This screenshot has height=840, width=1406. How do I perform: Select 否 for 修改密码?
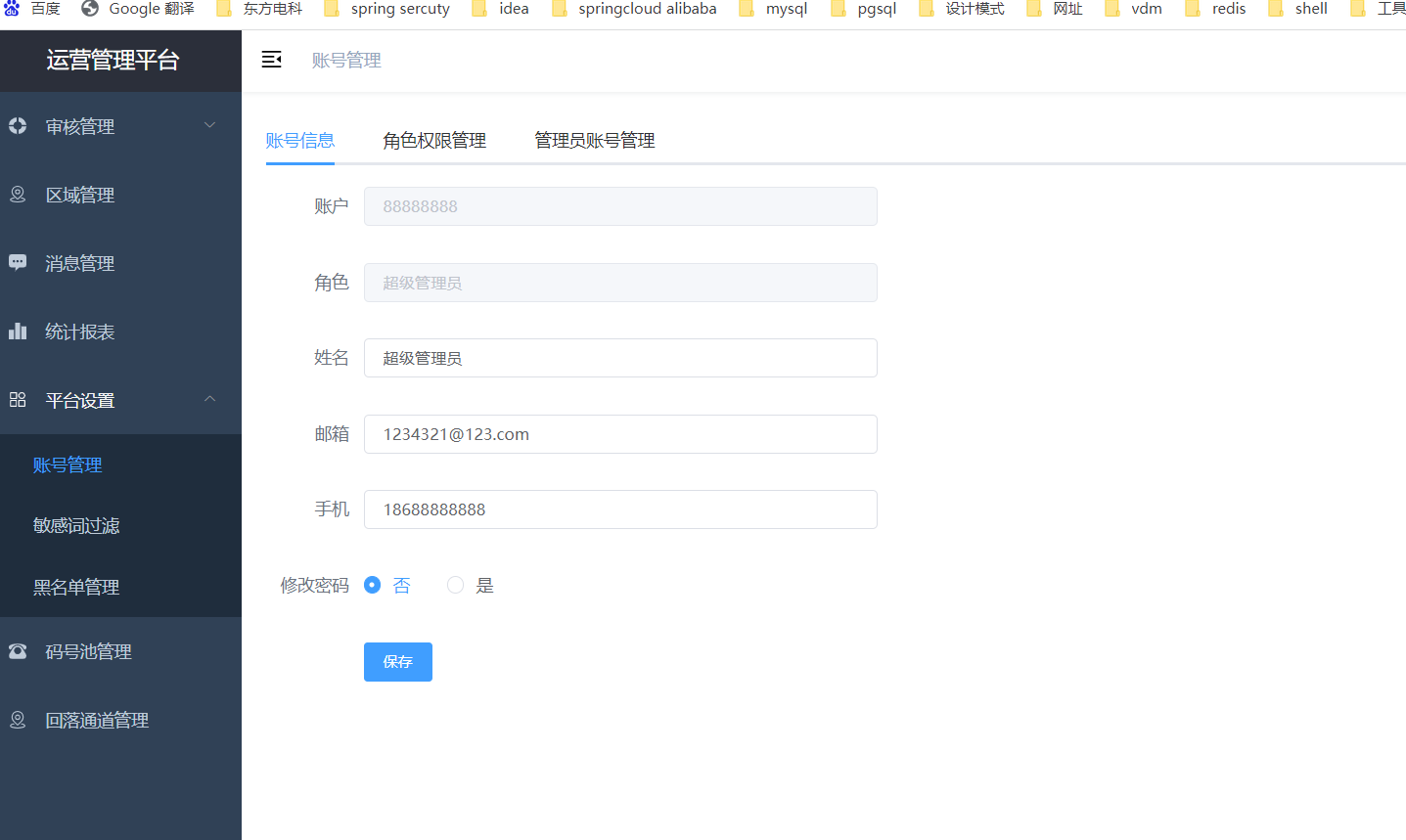click(x=372, y=585)
